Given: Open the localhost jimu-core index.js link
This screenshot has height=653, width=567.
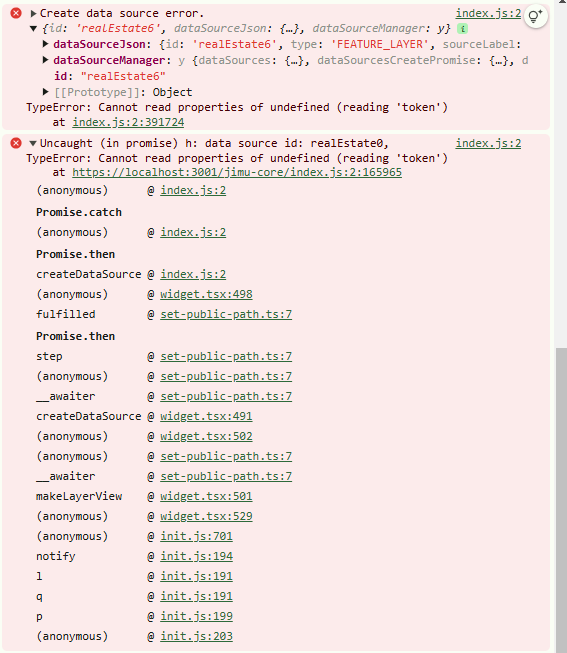Looking at the screenshot, I should click(237, 172).
